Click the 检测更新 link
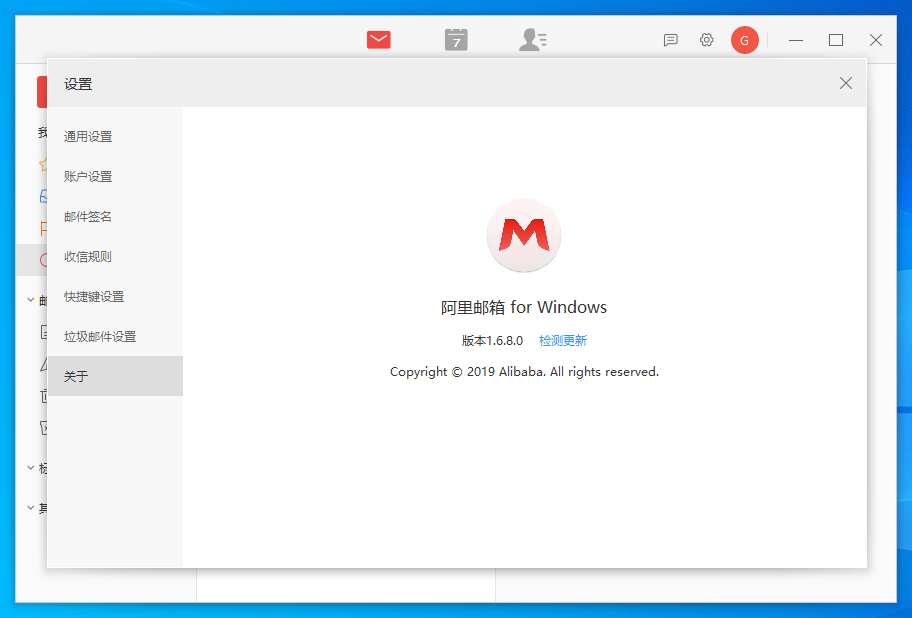 (563, 341)
